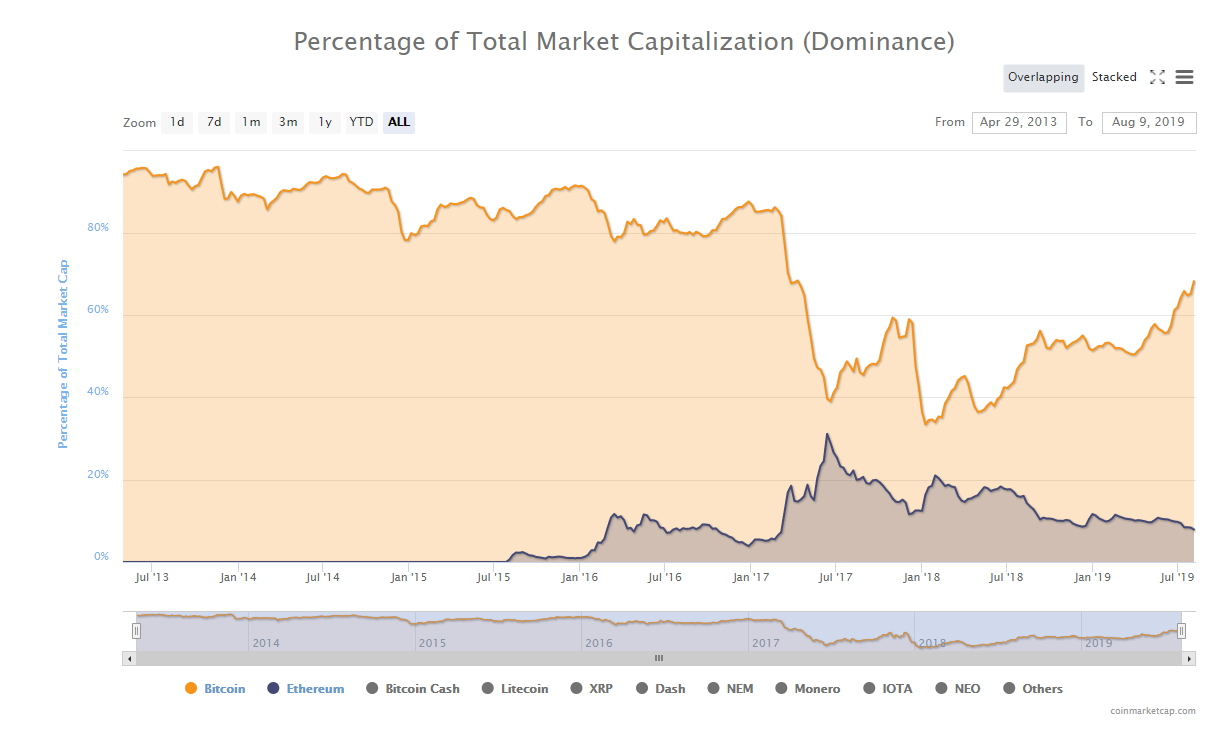Click the fullscreen expand icon
This screenshot has width=1226, height=729.
pyautogui.click(x=1157, y=77)
